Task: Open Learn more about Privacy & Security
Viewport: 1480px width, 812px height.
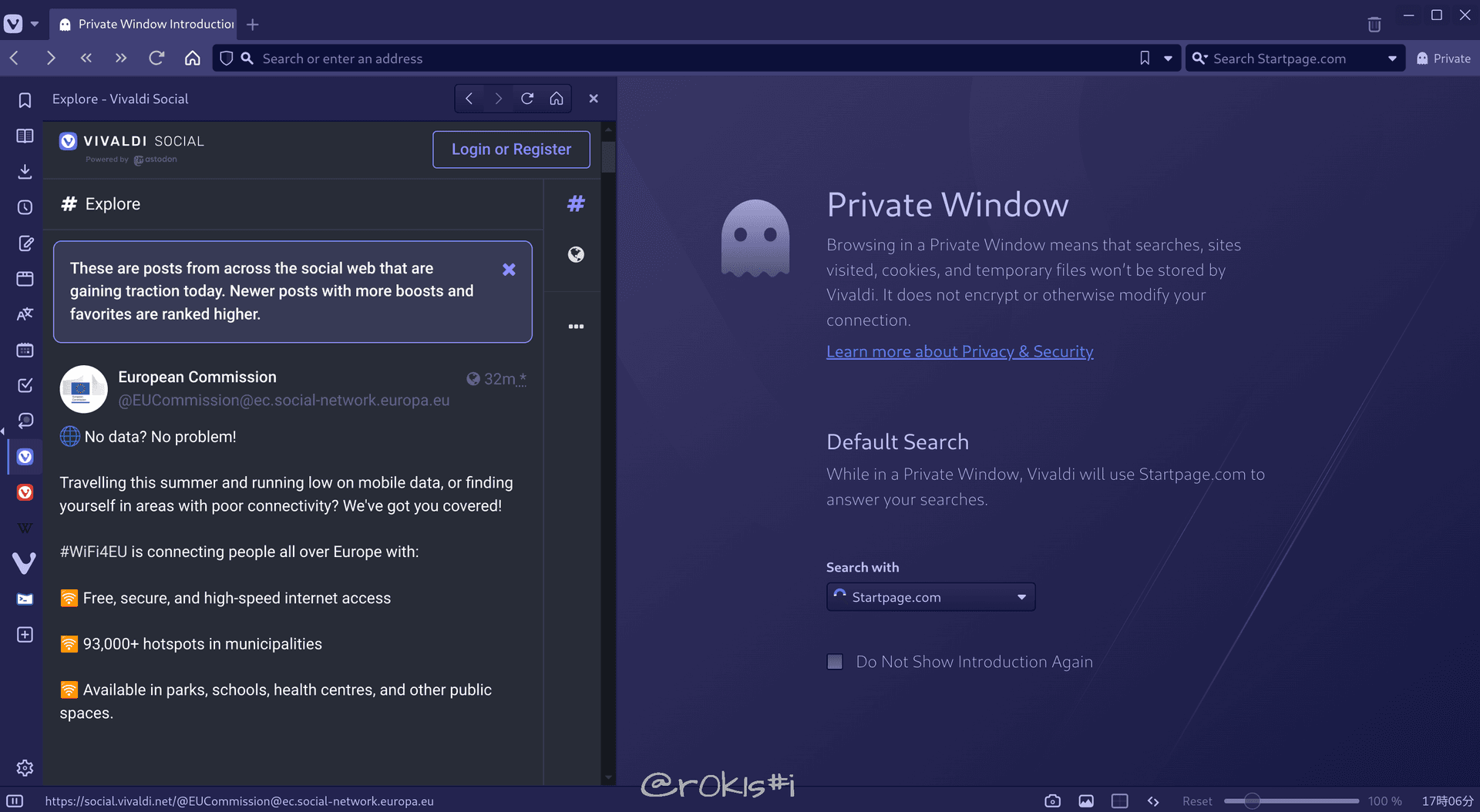Action: [x=960, y=351]
